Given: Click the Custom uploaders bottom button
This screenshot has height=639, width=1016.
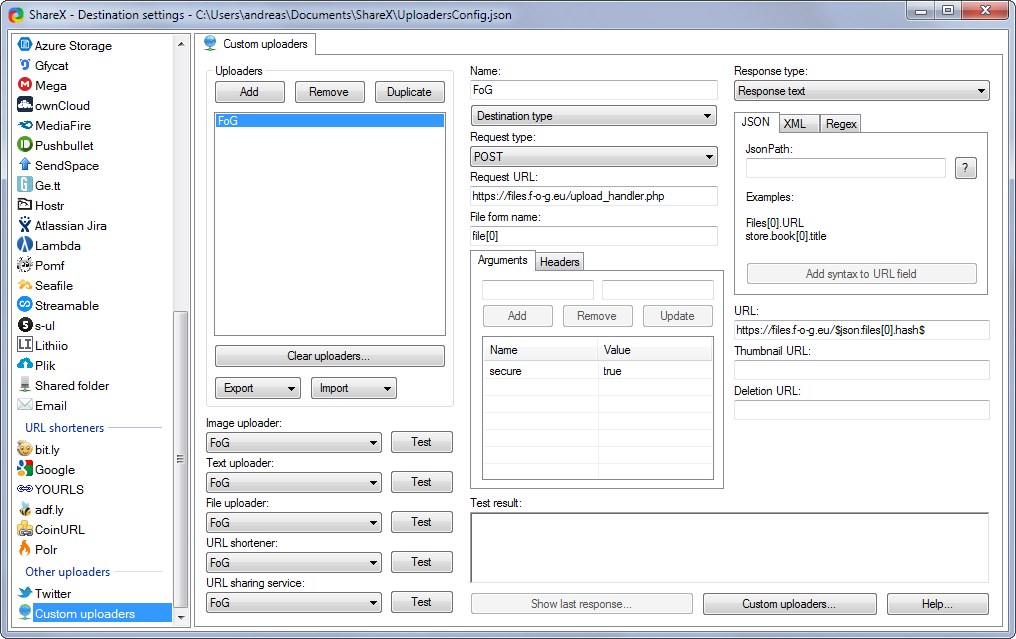Looking at the screenshot, I should click(789, 604).
